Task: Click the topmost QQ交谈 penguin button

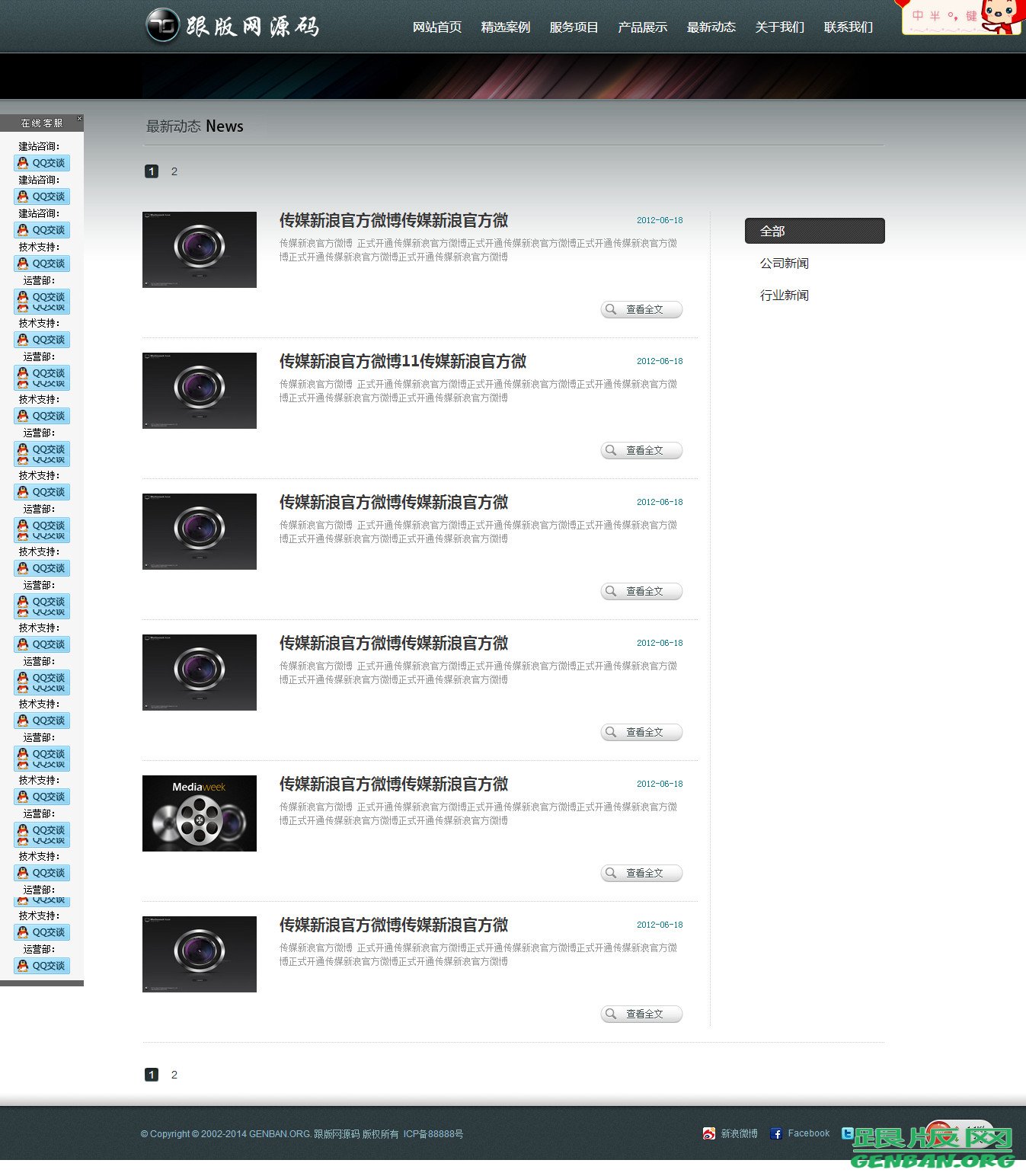Action: point(42,163)
